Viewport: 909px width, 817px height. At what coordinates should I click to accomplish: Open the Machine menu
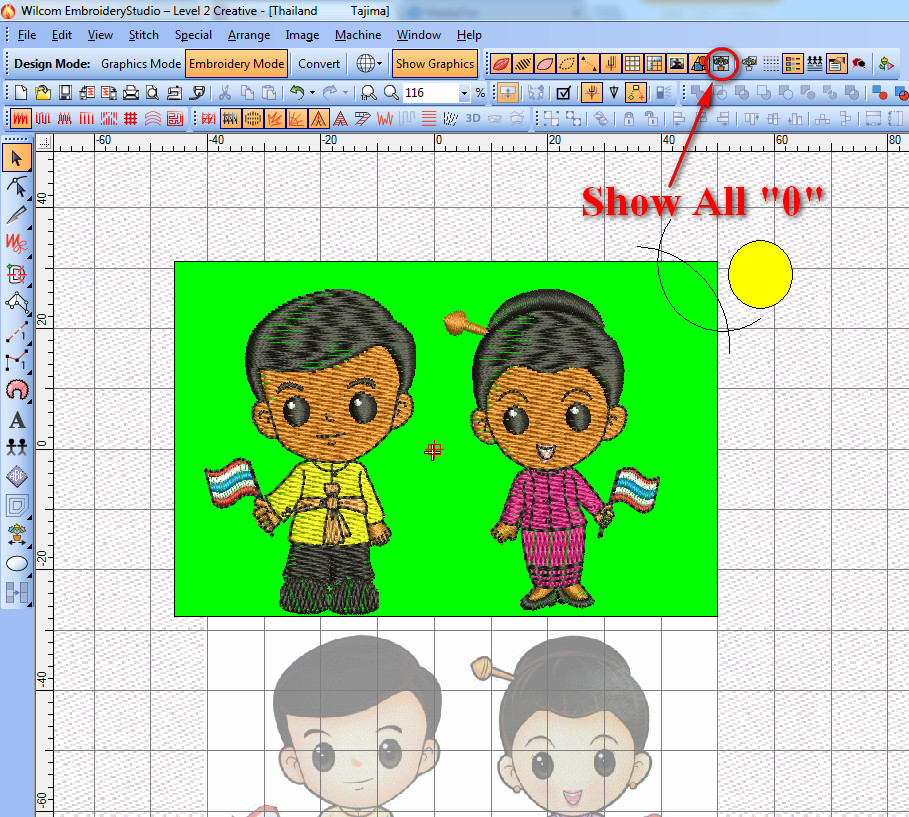pyautogui.click(x=358, y=35)
